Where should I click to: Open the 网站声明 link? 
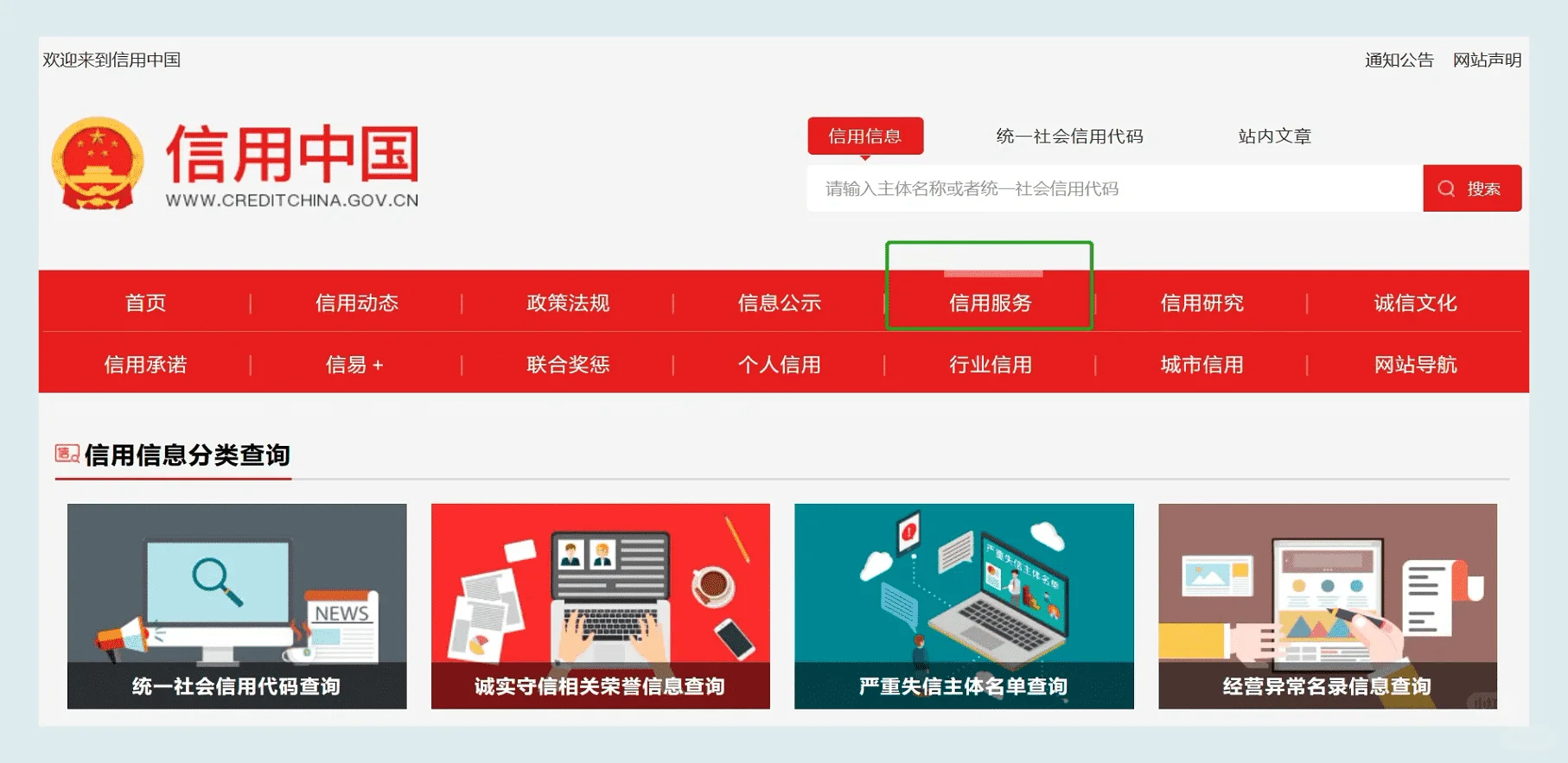tap(1487, 60)
